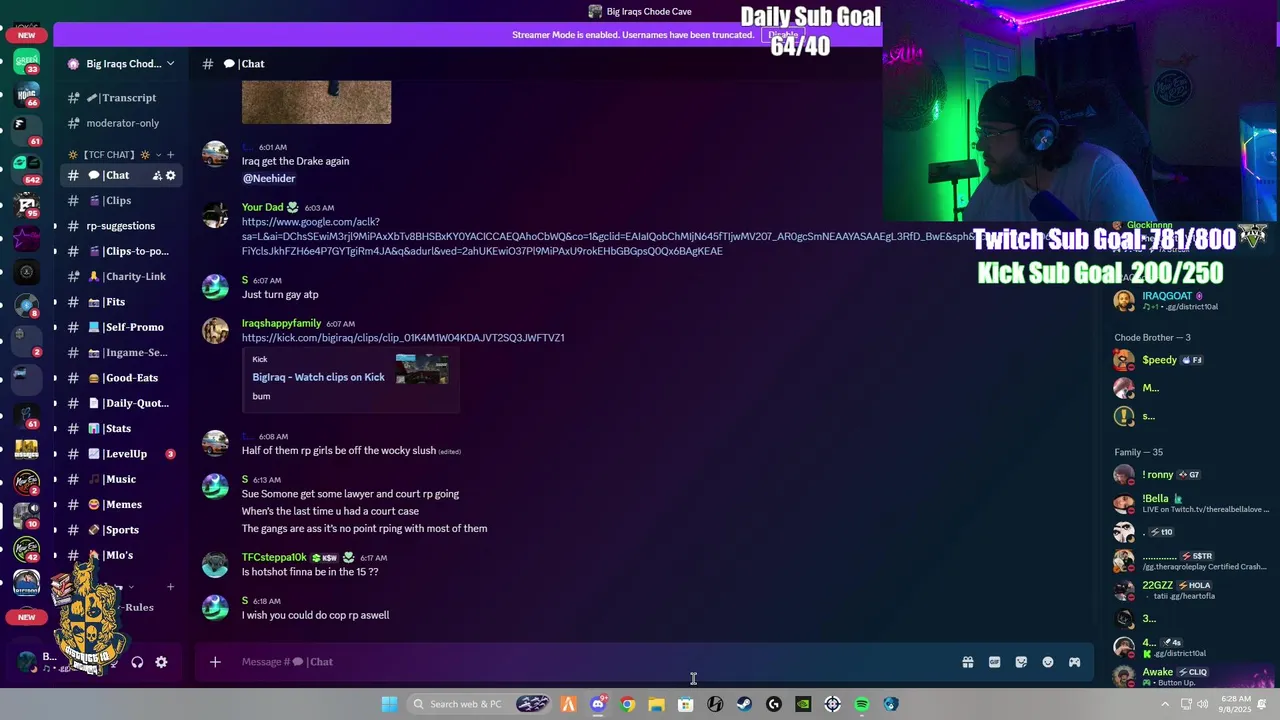Open the sticker picker
1280x720 pixels.
click(x=1021, y=662)
